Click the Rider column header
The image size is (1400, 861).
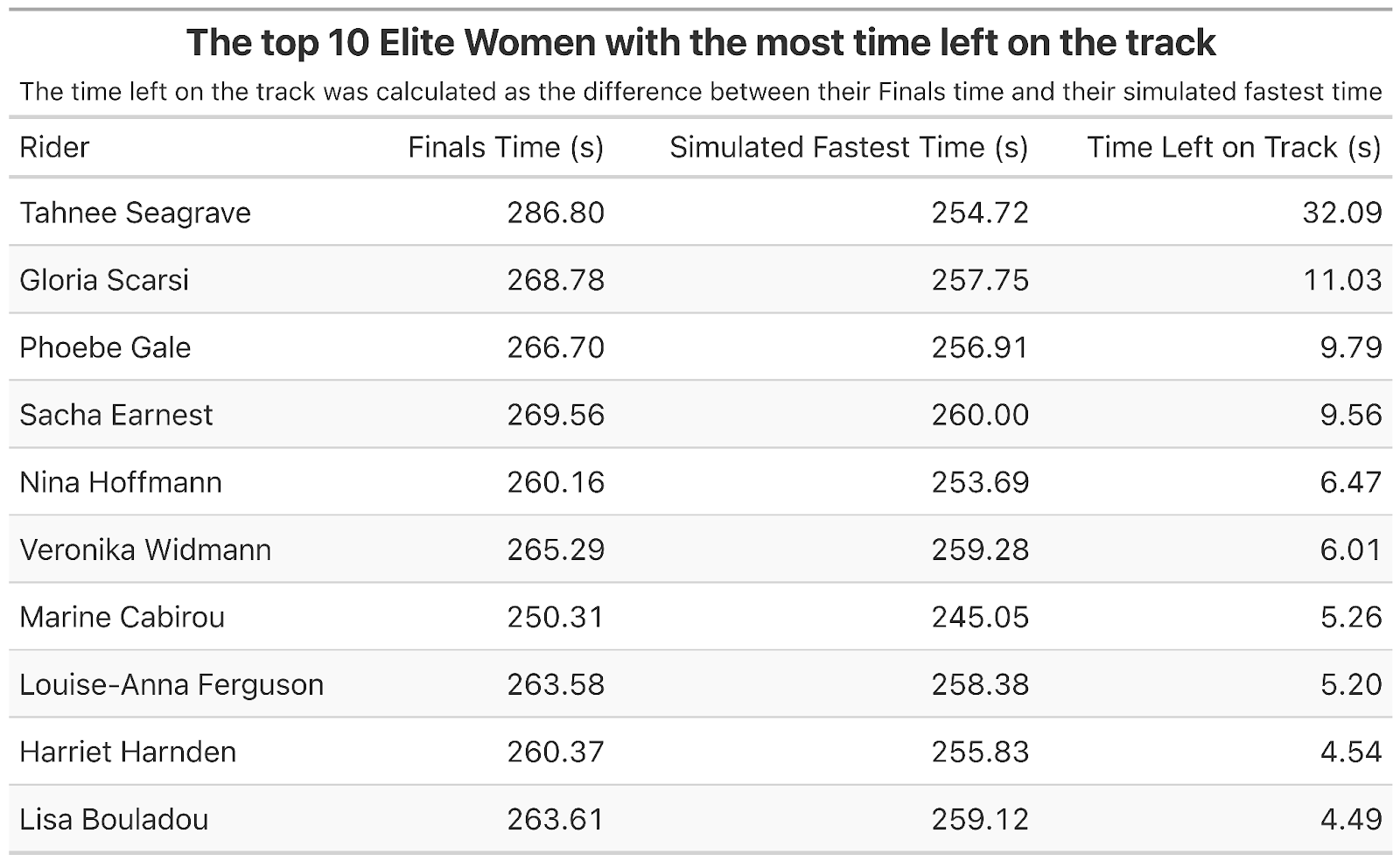54,147
